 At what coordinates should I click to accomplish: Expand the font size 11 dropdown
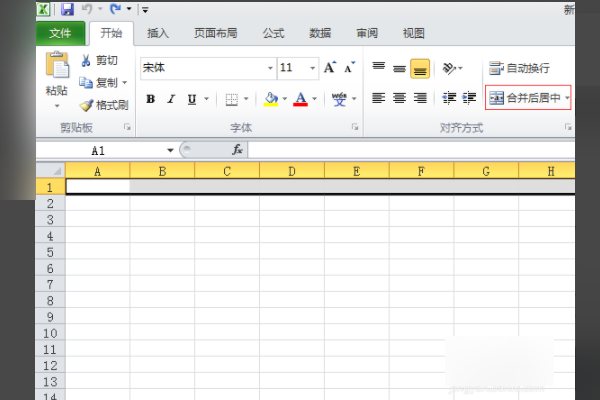[x=313, y=68]
